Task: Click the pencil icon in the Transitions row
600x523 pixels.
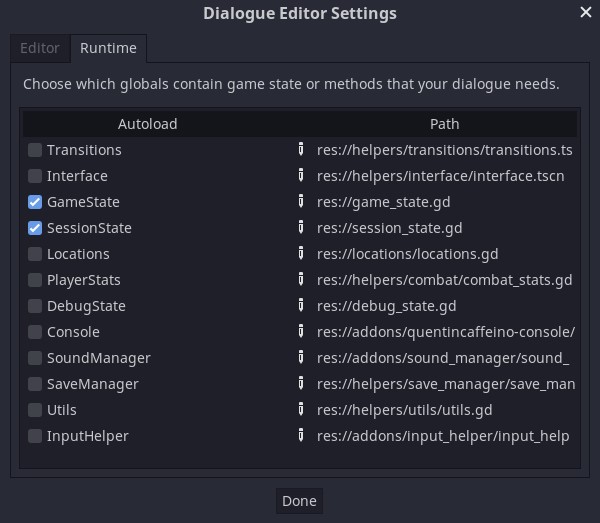Action: tap(301, 149)
